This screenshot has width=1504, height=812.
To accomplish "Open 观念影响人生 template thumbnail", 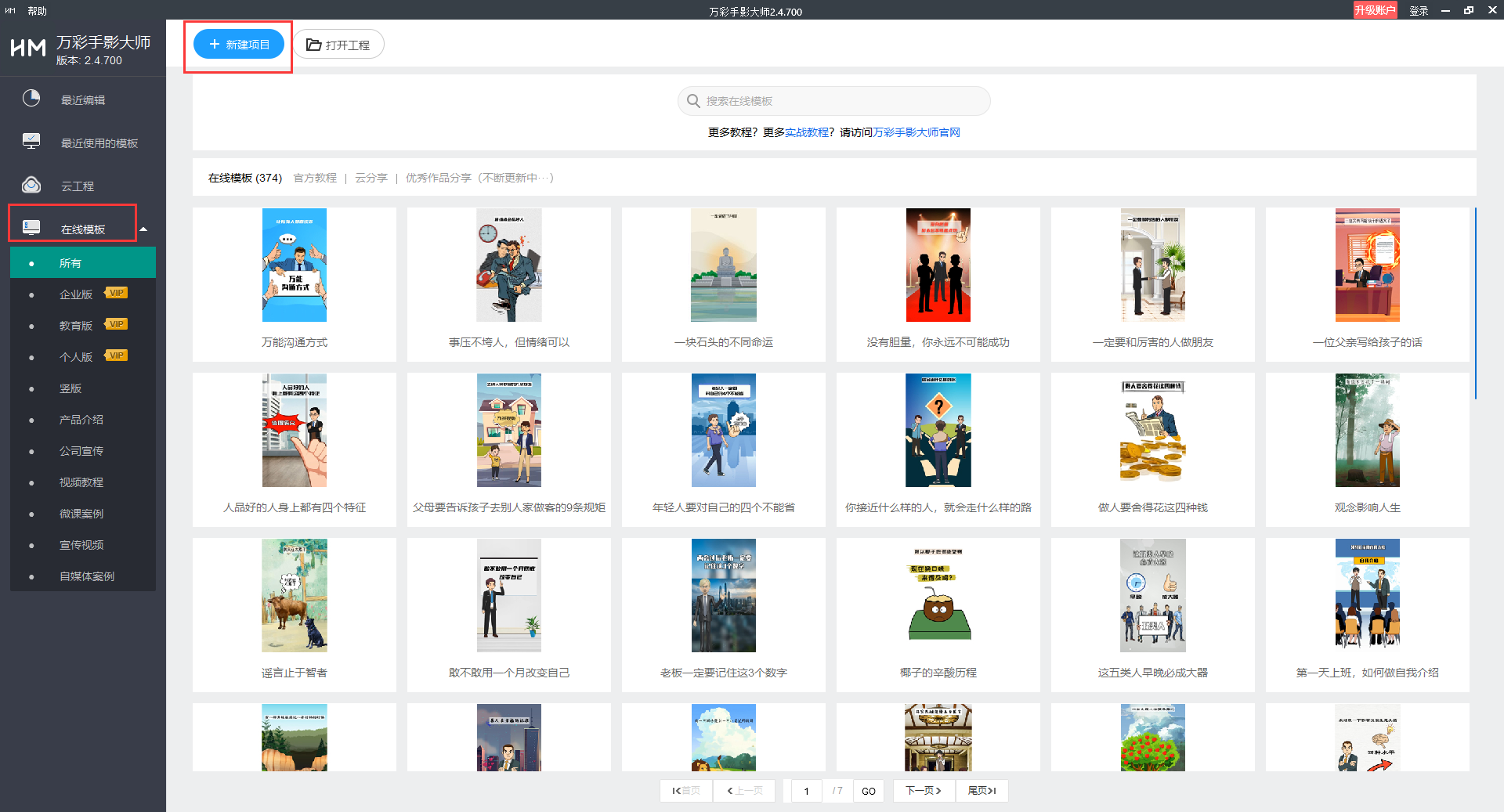I will pos(1368,430).
